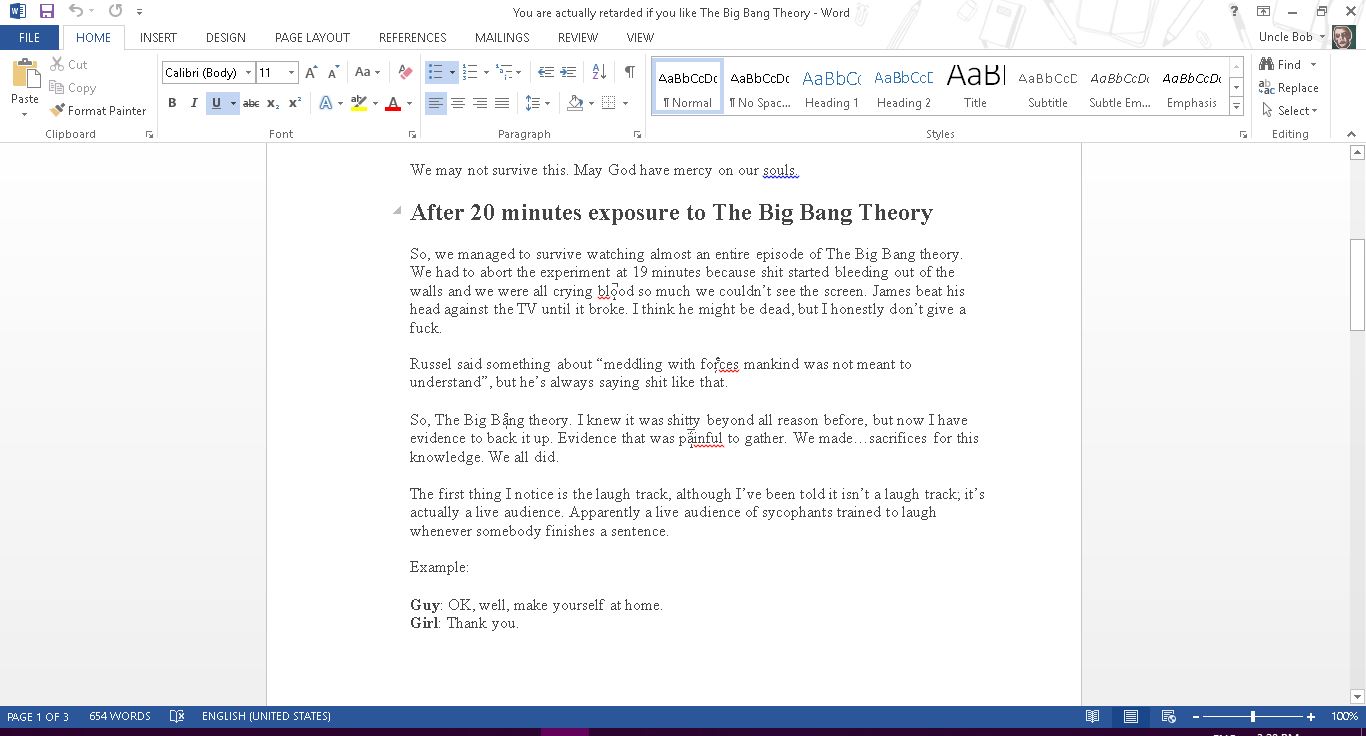Click the Strikethrough icon
The image size is (1366, 736).
(251, 103)
